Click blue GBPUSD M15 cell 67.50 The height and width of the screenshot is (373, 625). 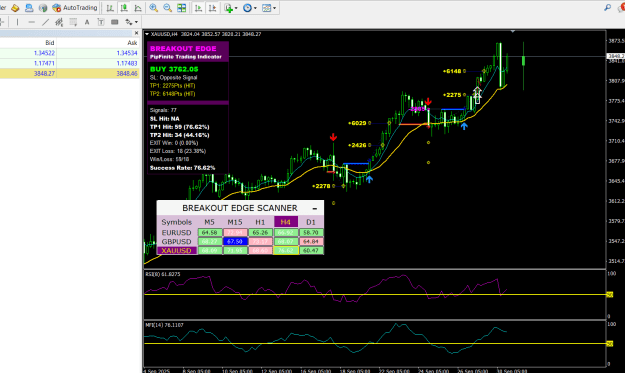(235, 241)
